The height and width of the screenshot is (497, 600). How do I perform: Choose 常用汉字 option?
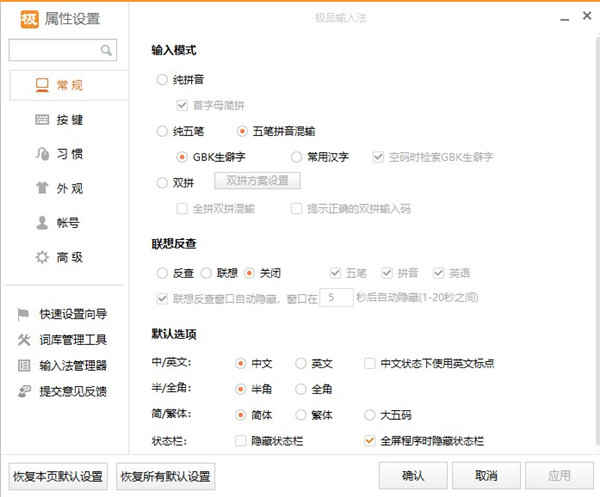[296, 157]
